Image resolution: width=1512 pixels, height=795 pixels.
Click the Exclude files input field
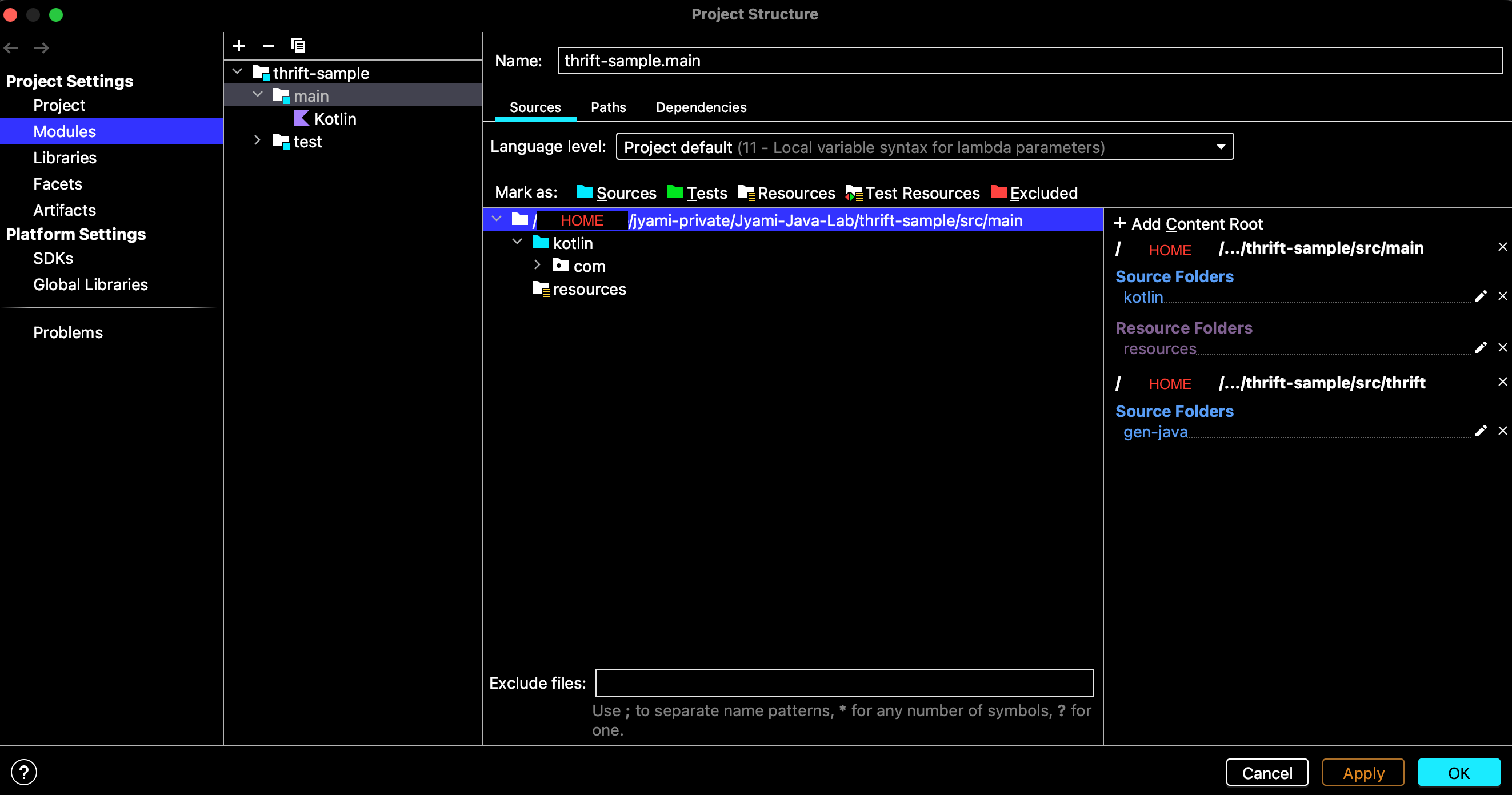[843, 683]
